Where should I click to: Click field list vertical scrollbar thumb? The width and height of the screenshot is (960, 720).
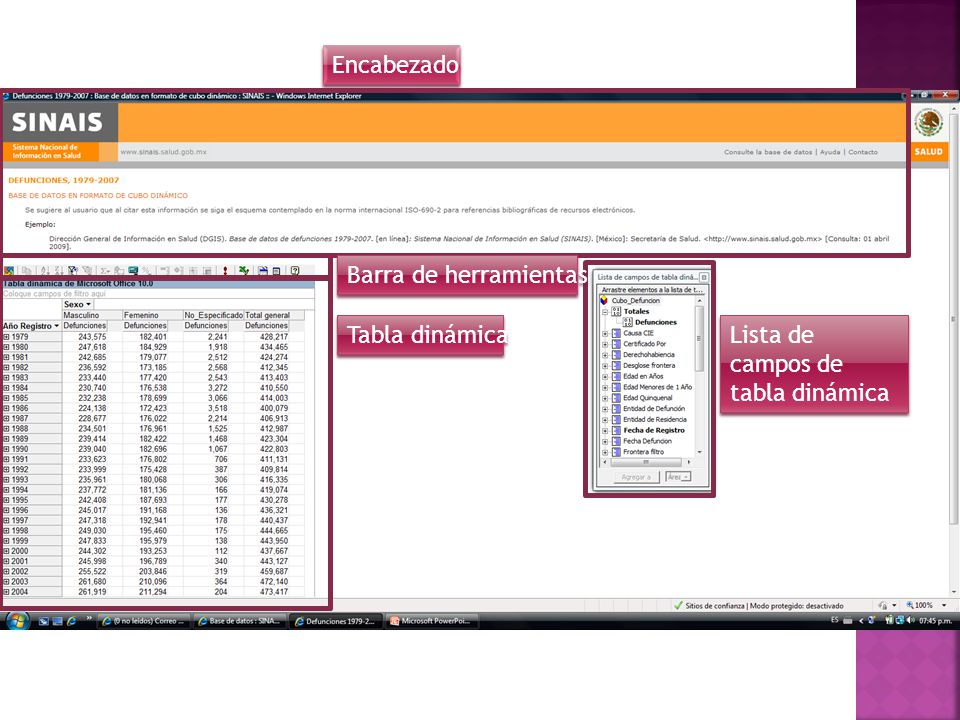[x=699, y=339]
